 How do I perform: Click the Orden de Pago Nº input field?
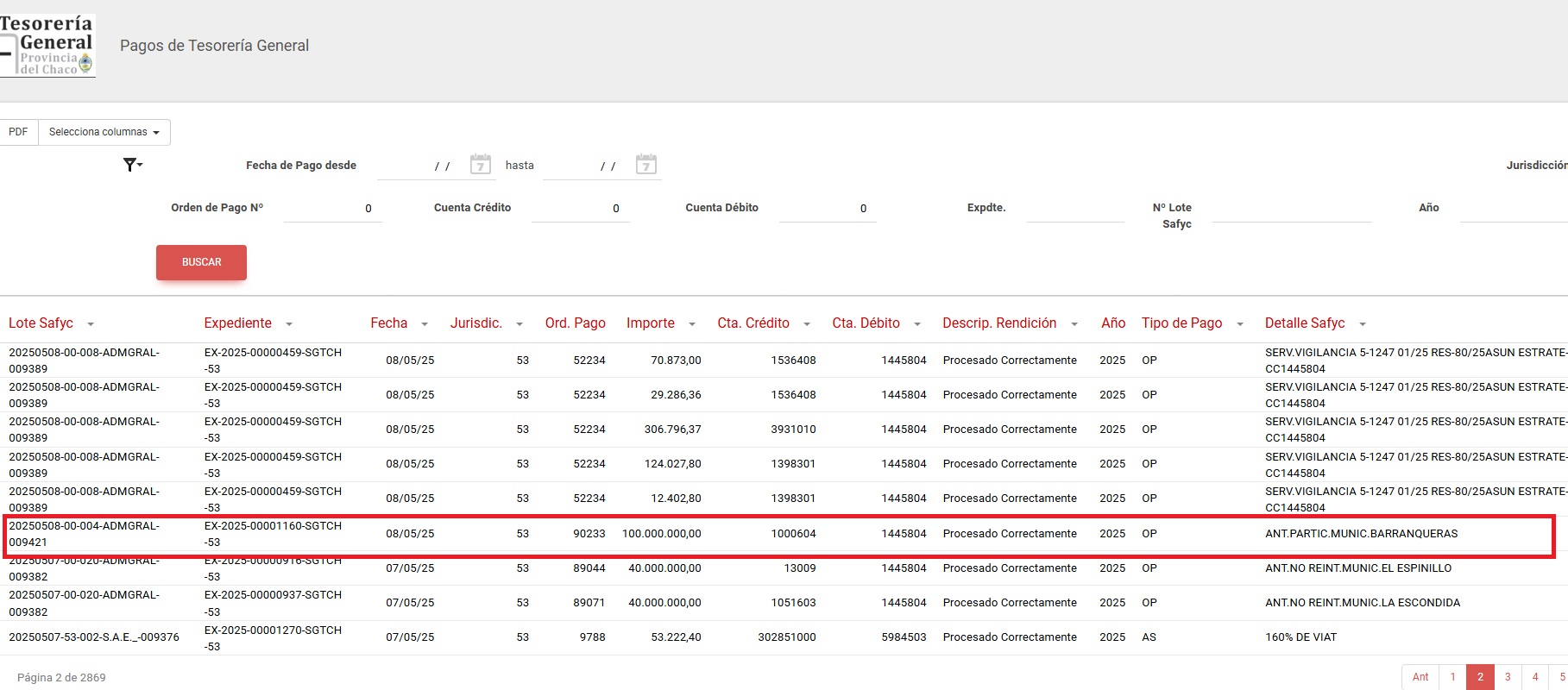point(332,209)
